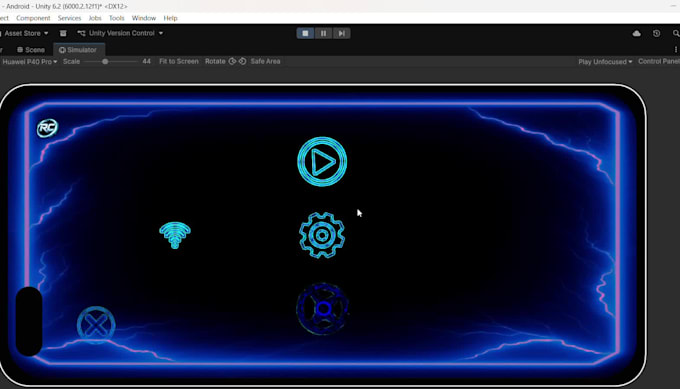Open the Jobs menu
Screen dimensions: 680x389
click(x=95, y=18)
